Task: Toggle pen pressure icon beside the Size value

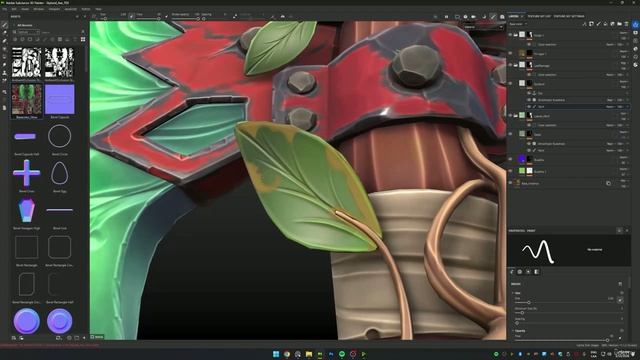Action: pyautogui.click(x=131, y=16)
